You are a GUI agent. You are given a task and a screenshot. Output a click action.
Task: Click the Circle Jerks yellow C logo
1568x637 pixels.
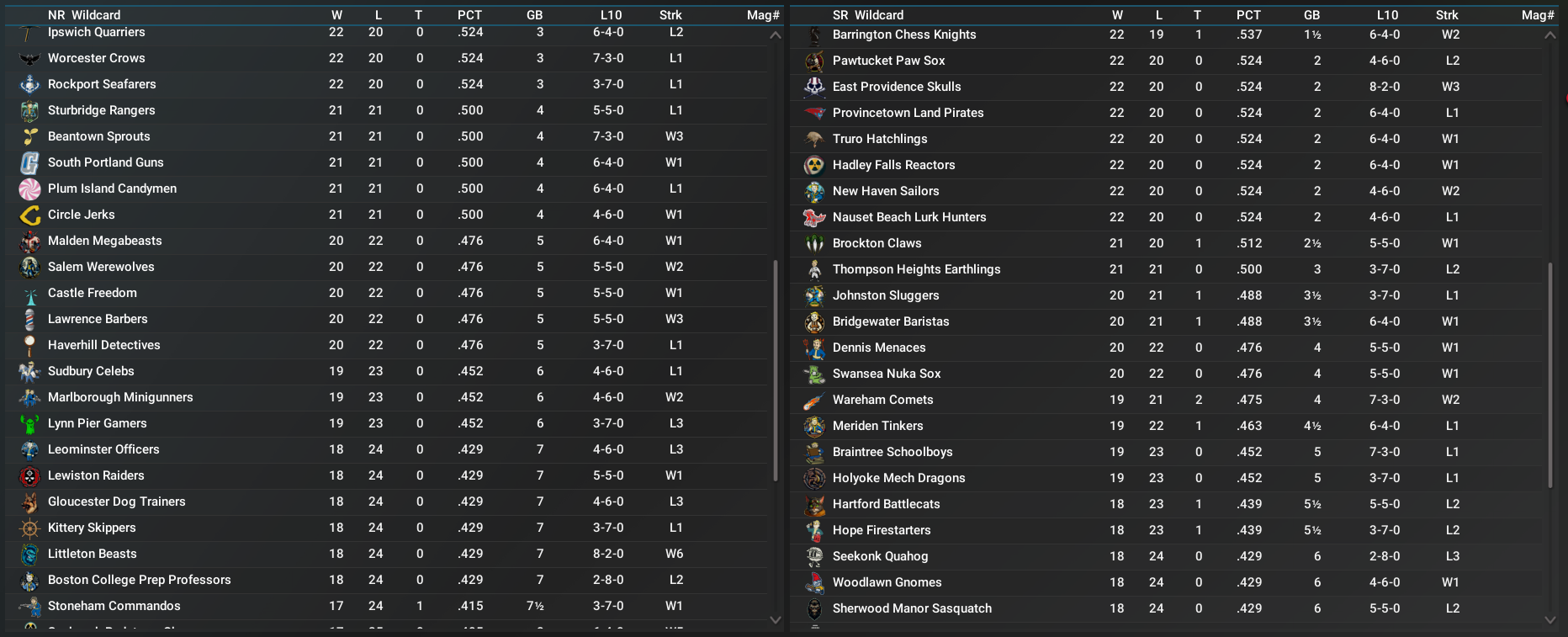coord(29,215)
